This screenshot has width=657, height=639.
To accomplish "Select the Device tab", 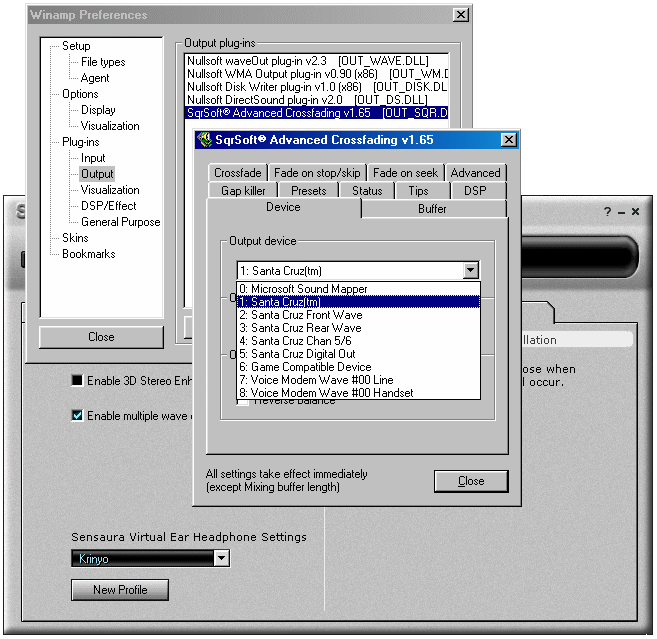I will point(283,207).
